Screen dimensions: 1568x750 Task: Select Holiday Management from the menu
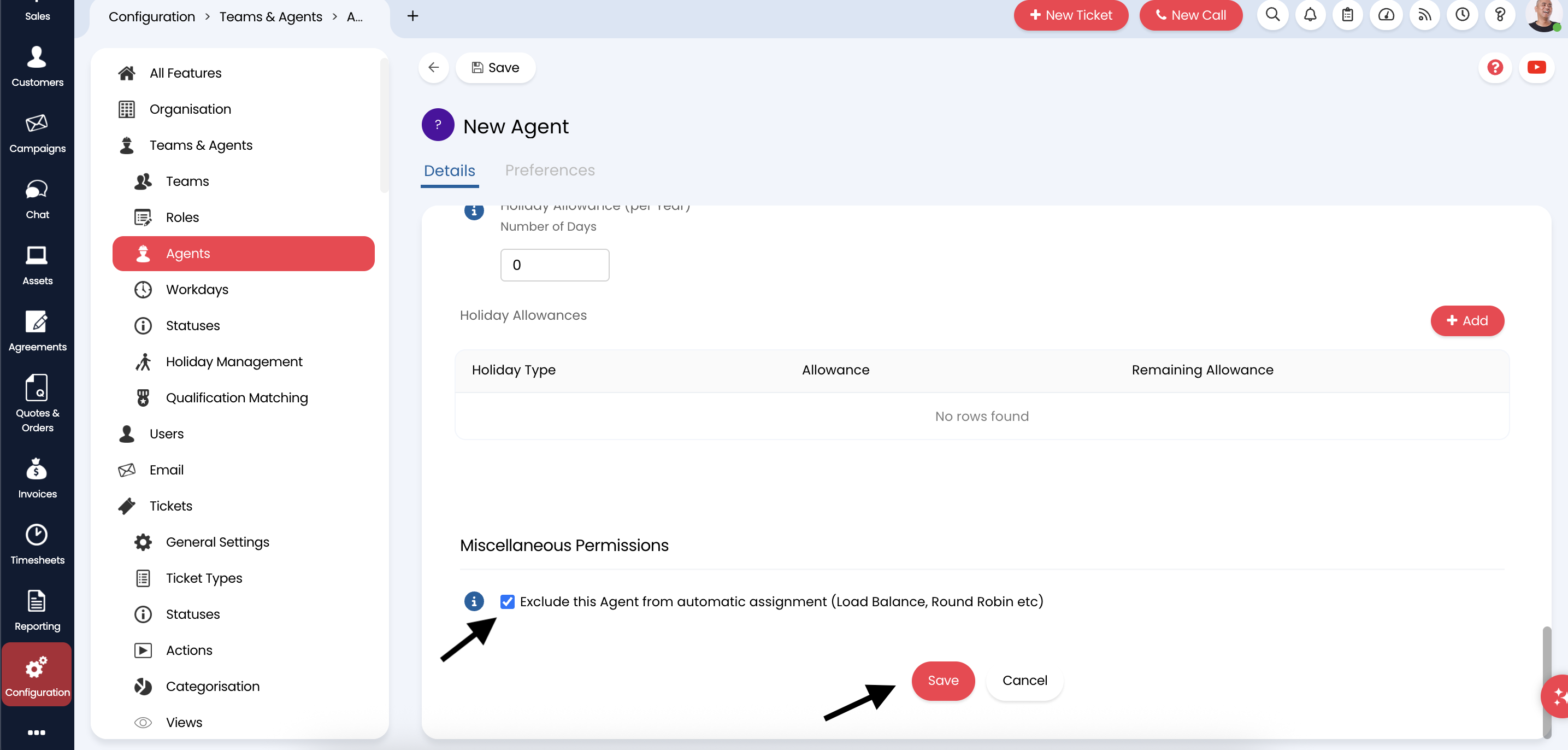click(x=234, y=361)
